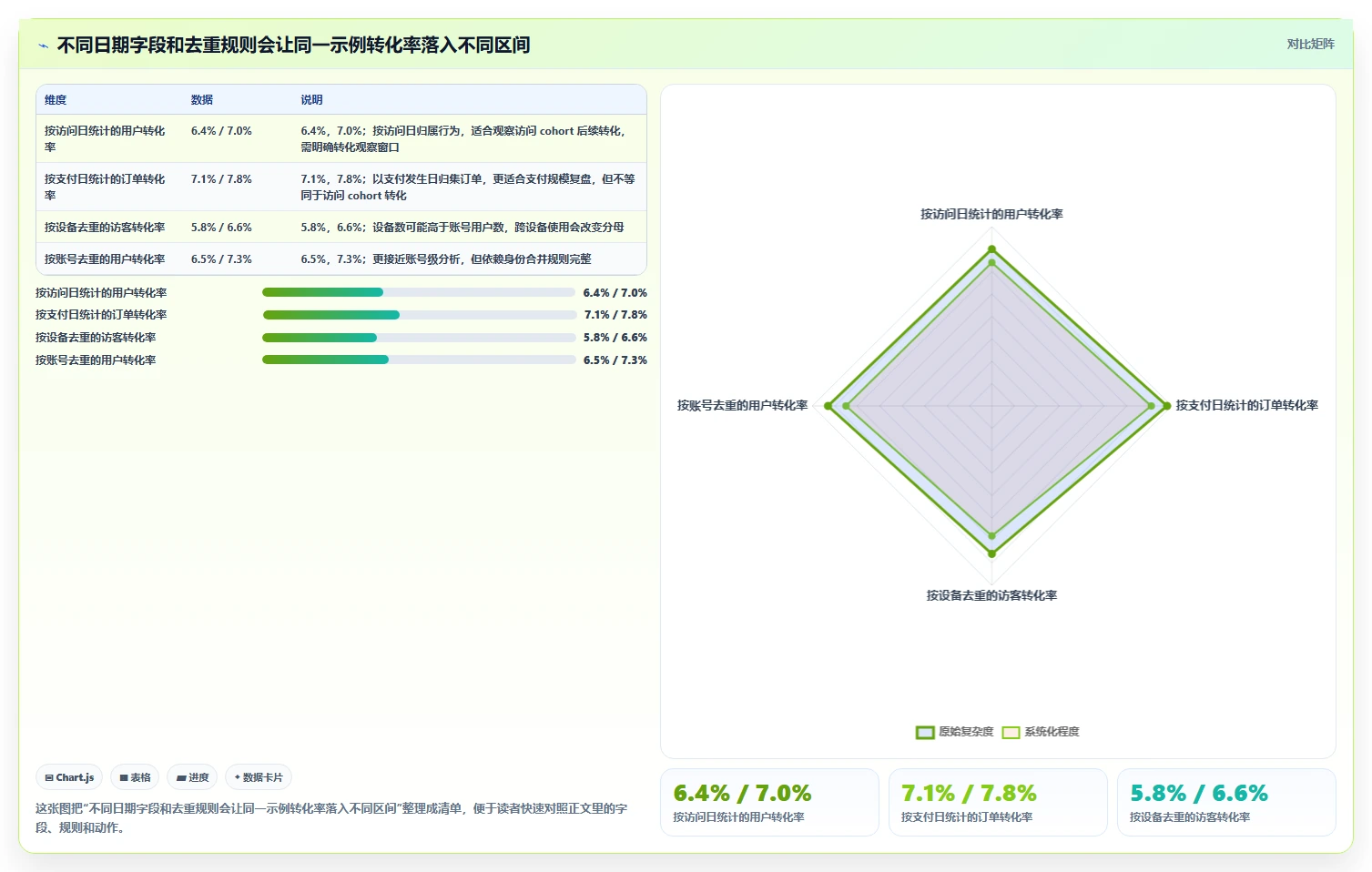
Task: Click the bottom caption paragraph text
Action: pyautogui.click(x=332, y=817)
